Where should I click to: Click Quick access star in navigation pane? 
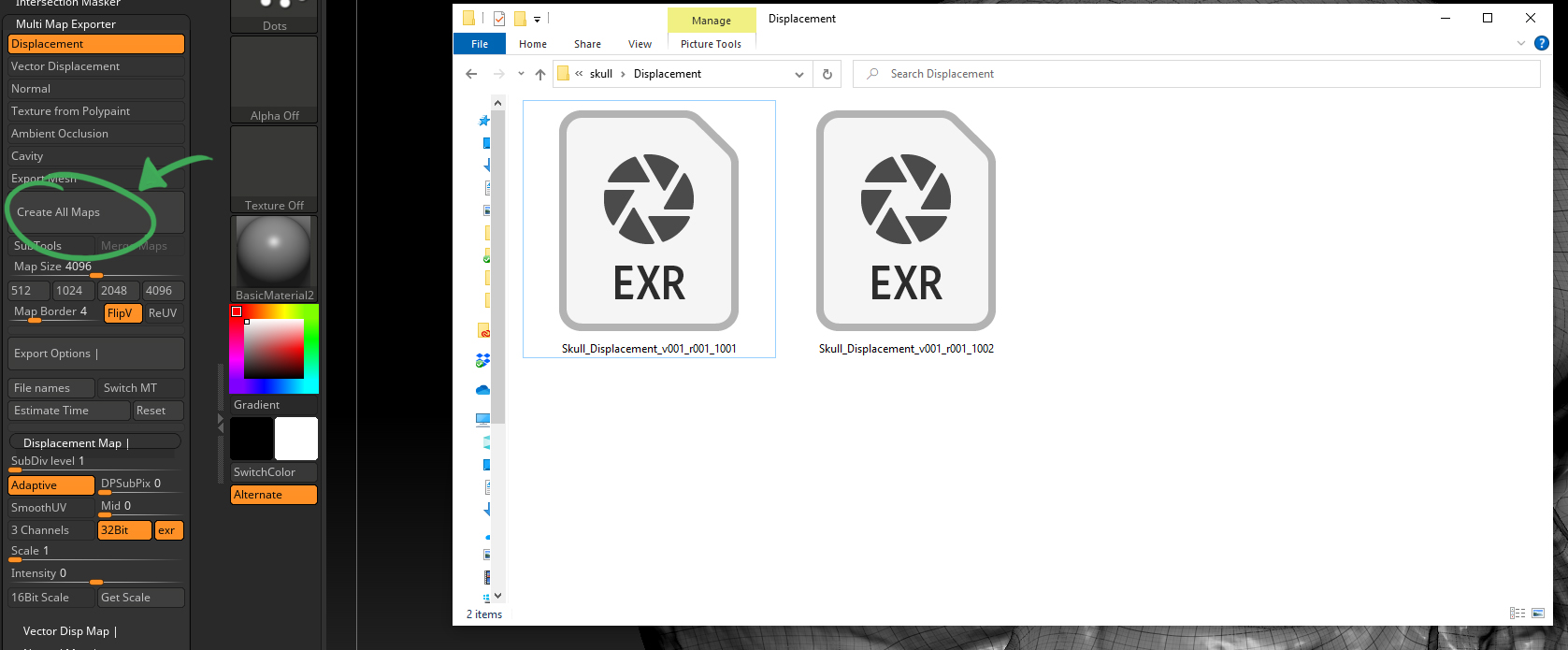tap(484, 121)
